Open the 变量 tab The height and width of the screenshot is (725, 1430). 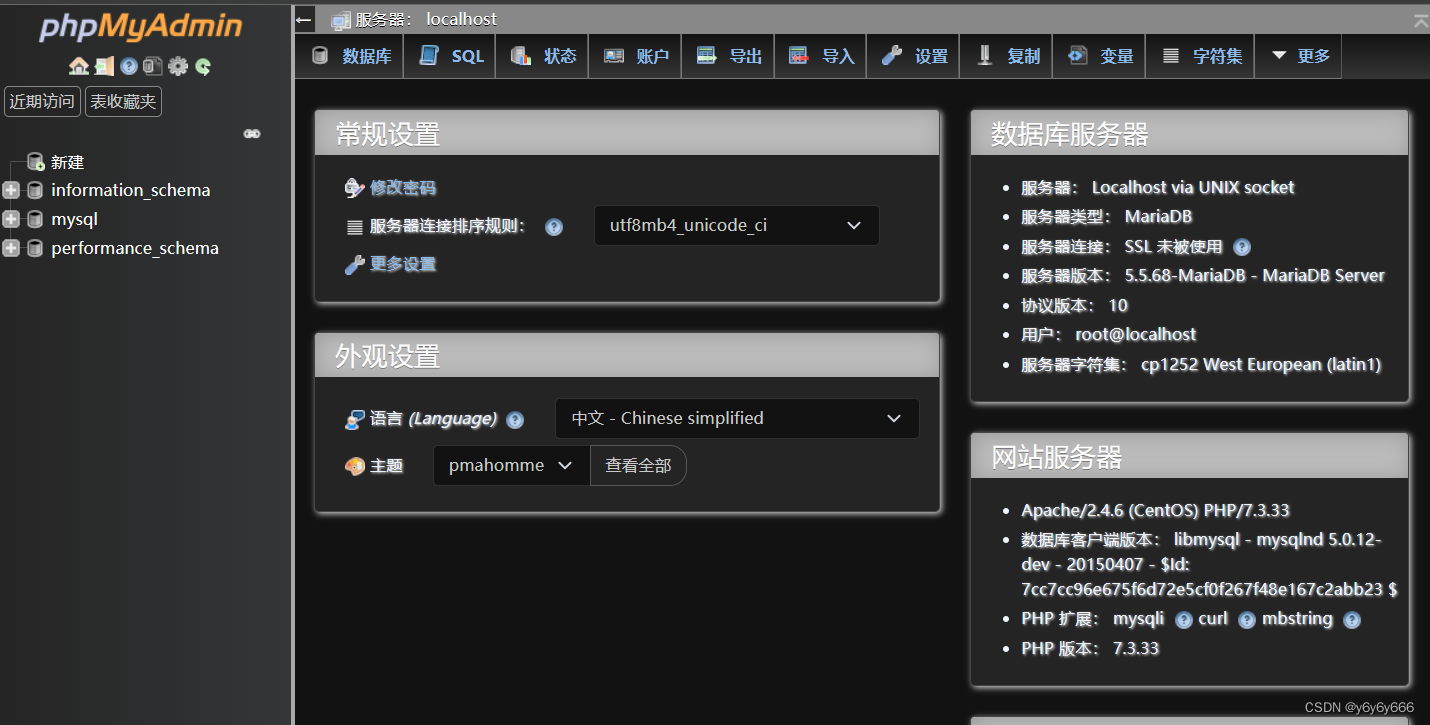click(1099, 56)
